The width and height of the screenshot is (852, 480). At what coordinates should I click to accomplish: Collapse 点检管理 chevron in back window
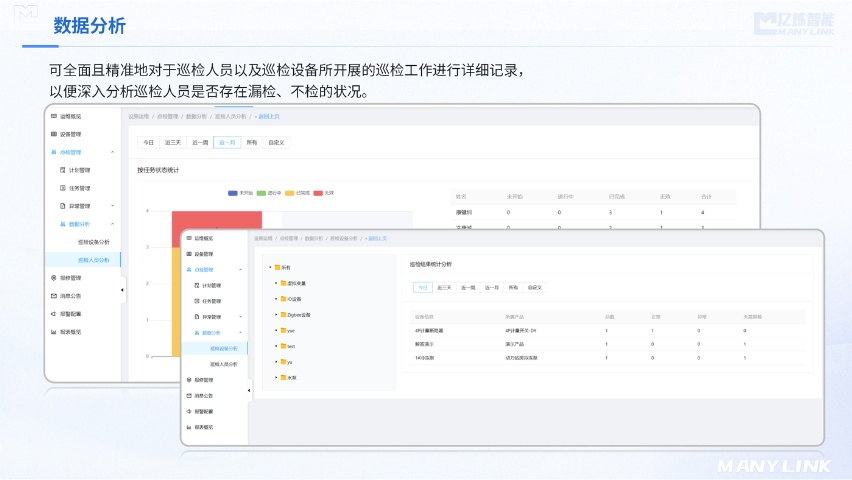click(112, 152)
